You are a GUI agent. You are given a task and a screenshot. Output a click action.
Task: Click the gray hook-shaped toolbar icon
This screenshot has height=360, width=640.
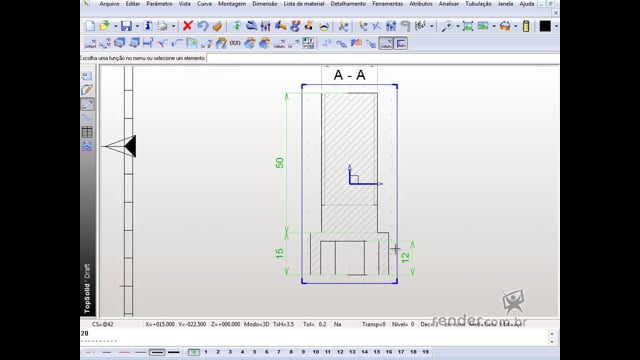(405, 26)
